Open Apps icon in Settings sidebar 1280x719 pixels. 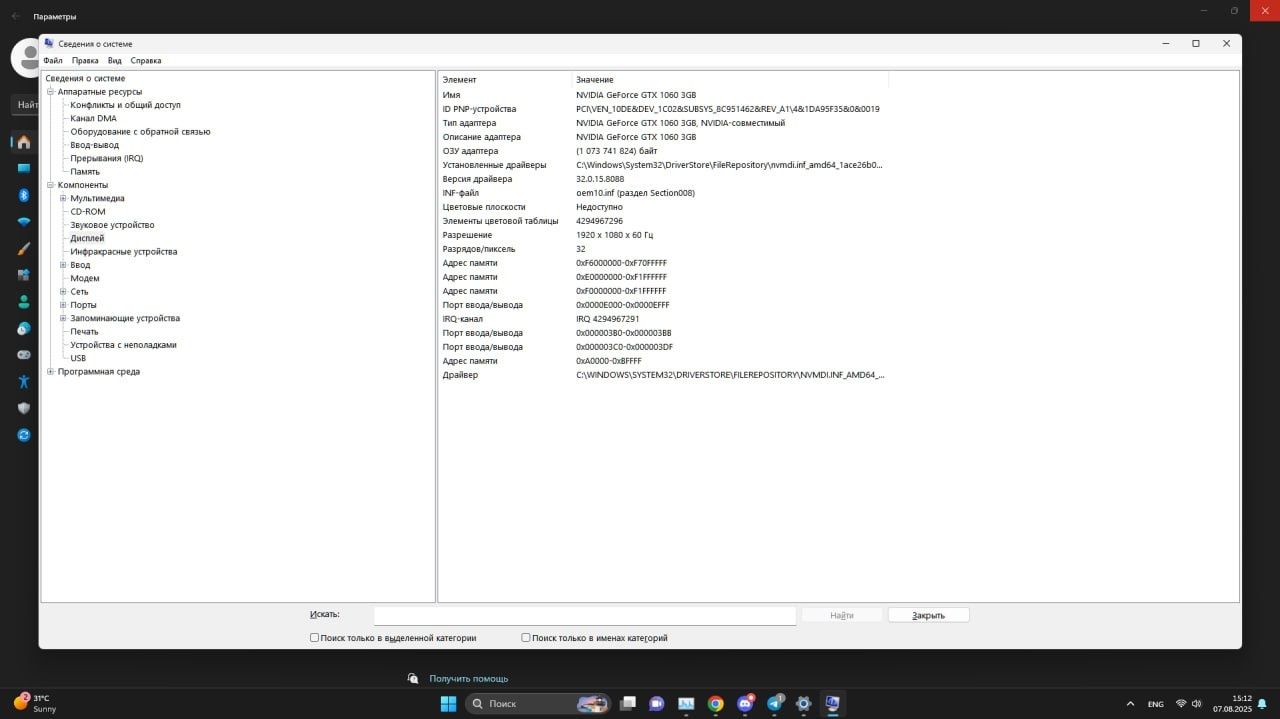(x=23, y=275)
